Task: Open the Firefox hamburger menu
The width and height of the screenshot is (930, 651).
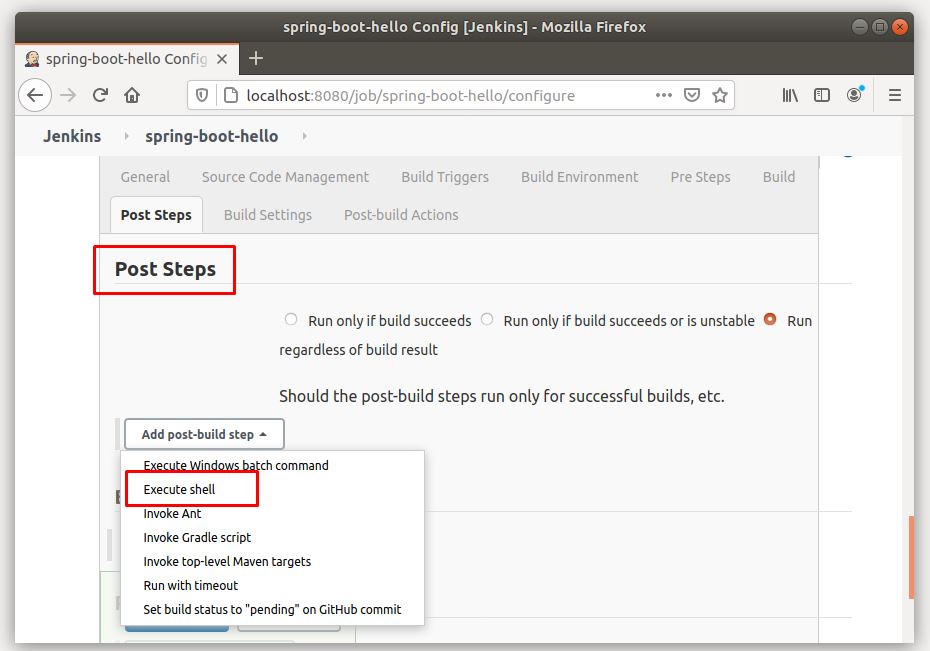Action: (x=894, y=95)
